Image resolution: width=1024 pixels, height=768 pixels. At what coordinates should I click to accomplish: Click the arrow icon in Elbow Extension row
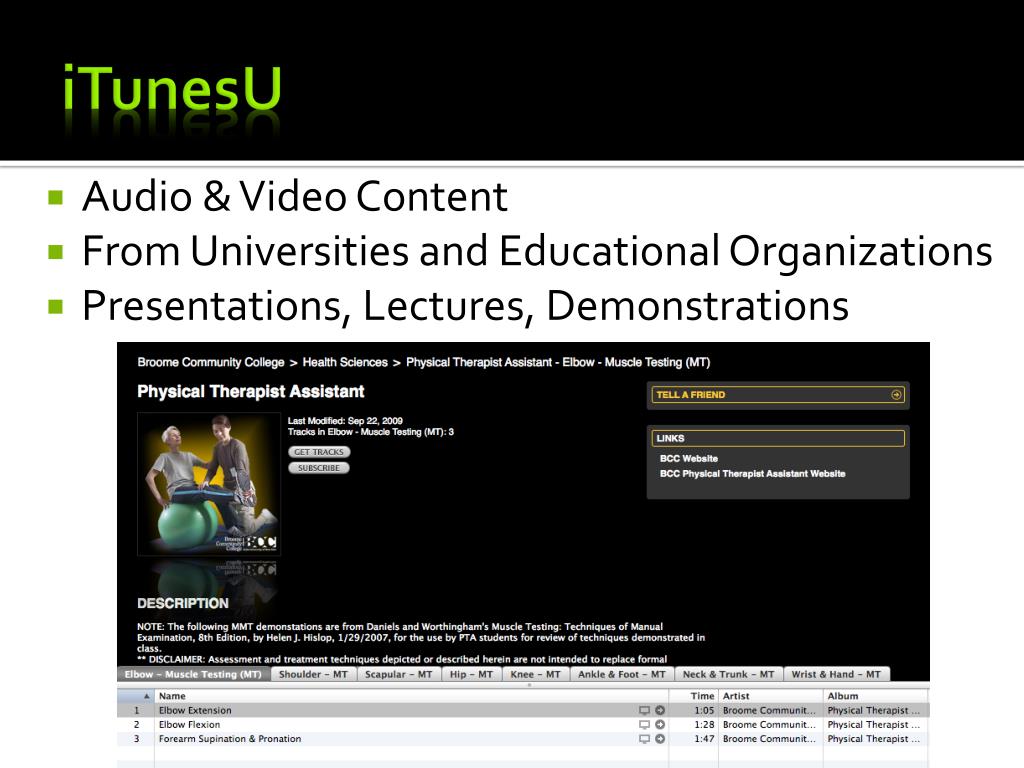click(x=660, y=710)
